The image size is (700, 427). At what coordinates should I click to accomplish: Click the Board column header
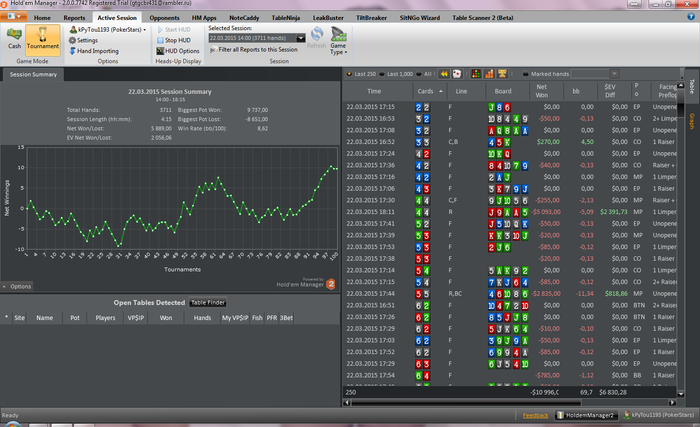tap(503, 91)
